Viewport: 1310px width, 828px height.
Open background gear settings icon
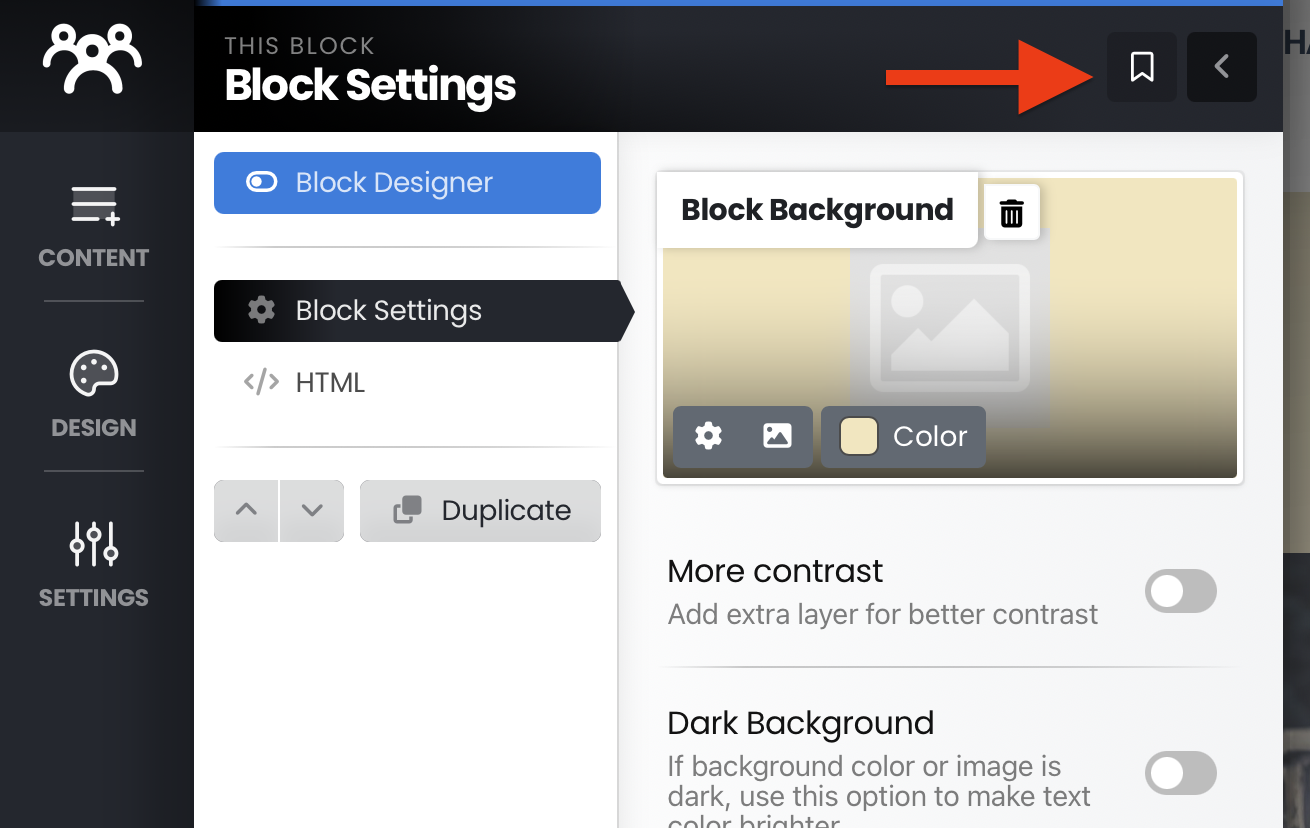pos(708,436)
